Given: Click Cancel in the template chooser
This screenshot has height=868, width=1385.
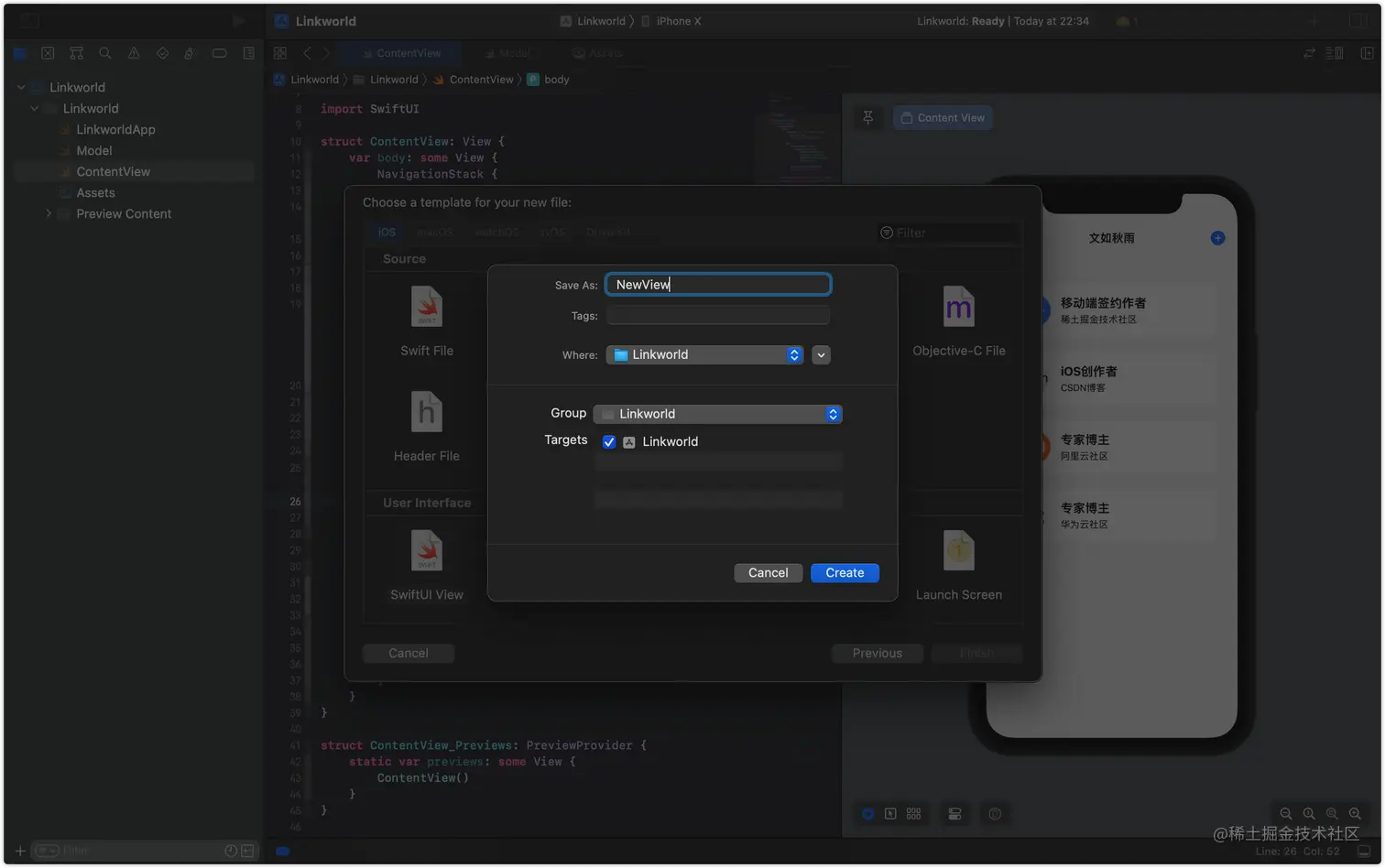Looking at the screenshot, I should [409, 654].
